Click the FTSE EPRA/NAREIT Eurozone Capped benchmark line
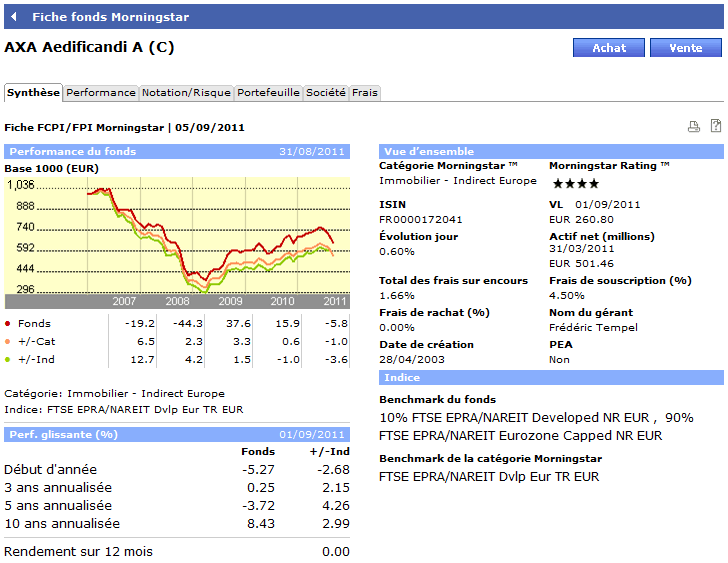The image size is (728, 563). pyautogui.click(x=520, y=436)
